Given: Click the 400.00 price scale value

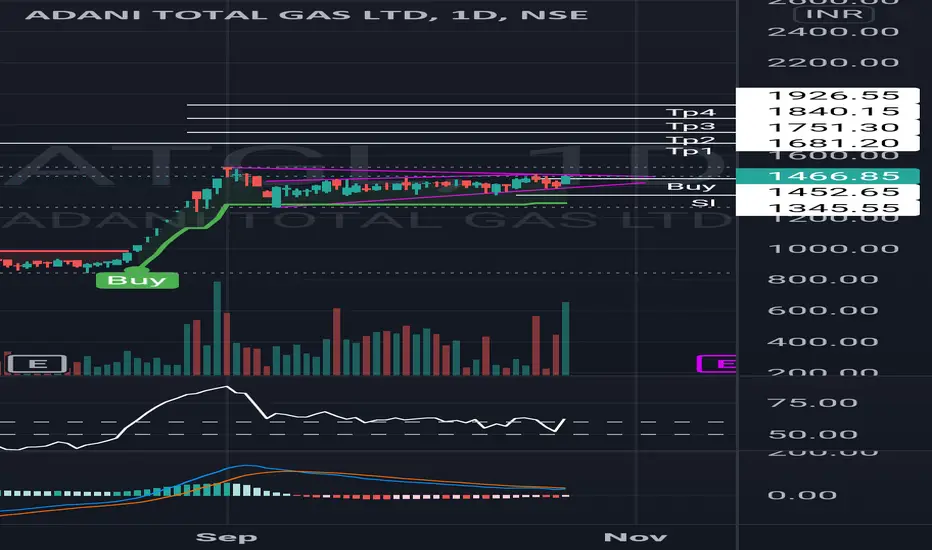Looking at the screenshot, I should pyautogui.click(x=823, y=342).
